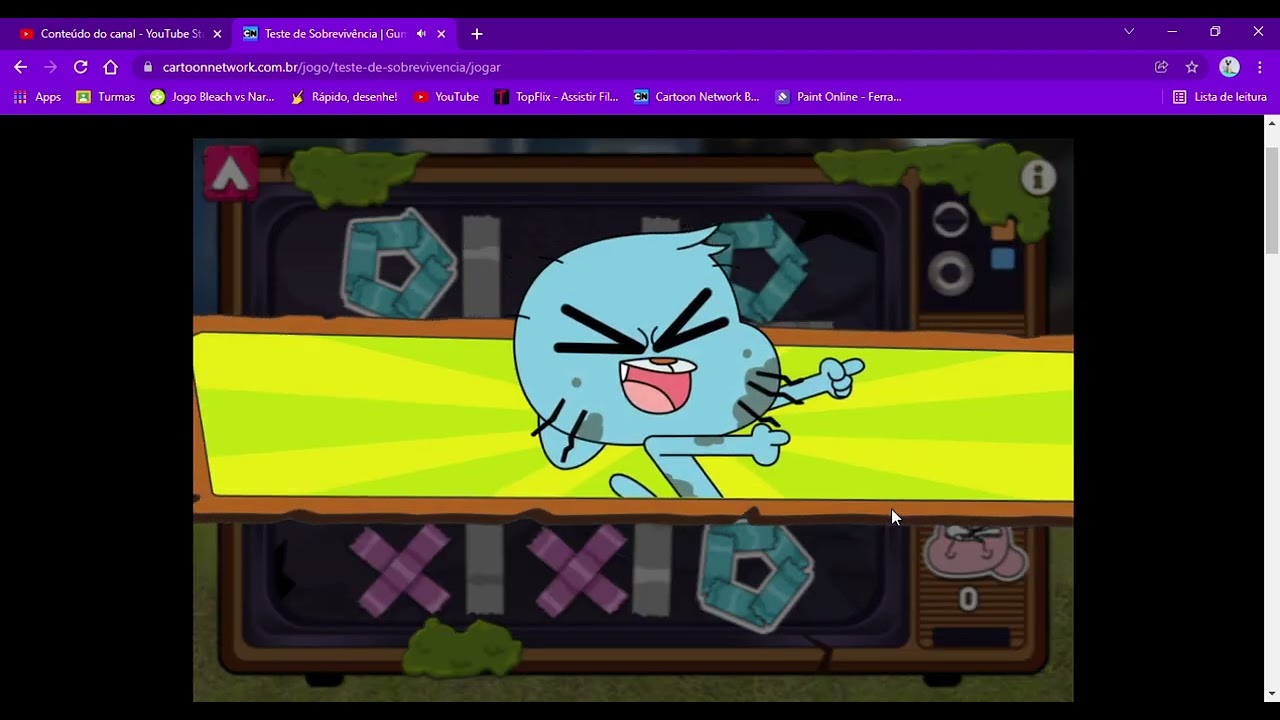Share this page icon
The width and height of the screenshot is (1280, 720).
[x=1161, y=67]
